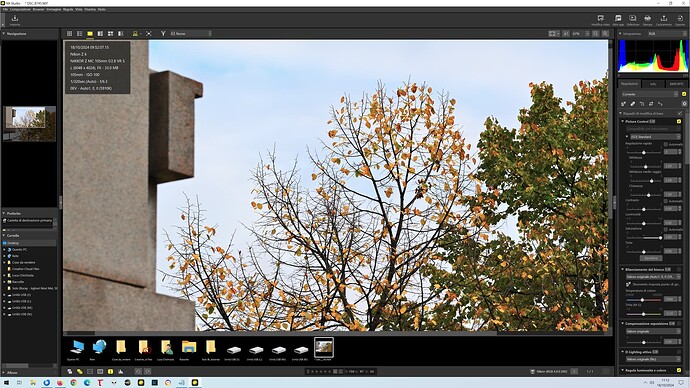
Task: Click the filter funnel icon
Action: (x=163, y=33)
